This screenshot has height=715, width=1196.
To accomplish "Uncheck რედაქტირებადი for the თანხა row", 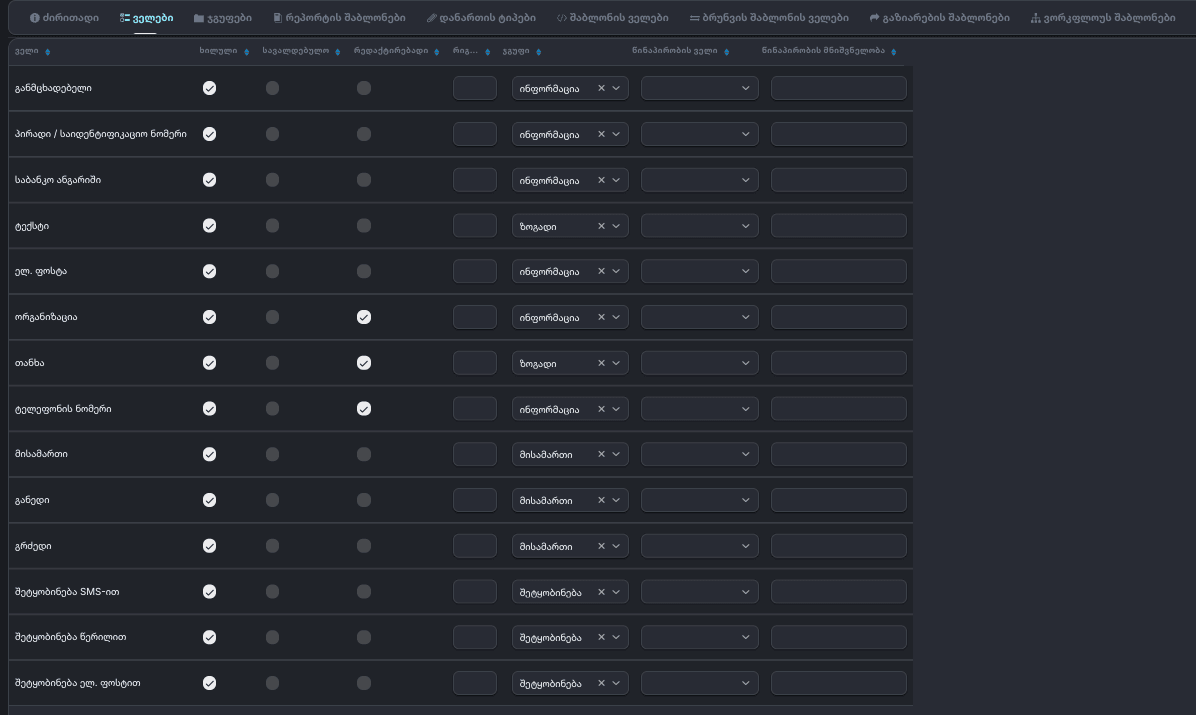I will pos(364,363).
